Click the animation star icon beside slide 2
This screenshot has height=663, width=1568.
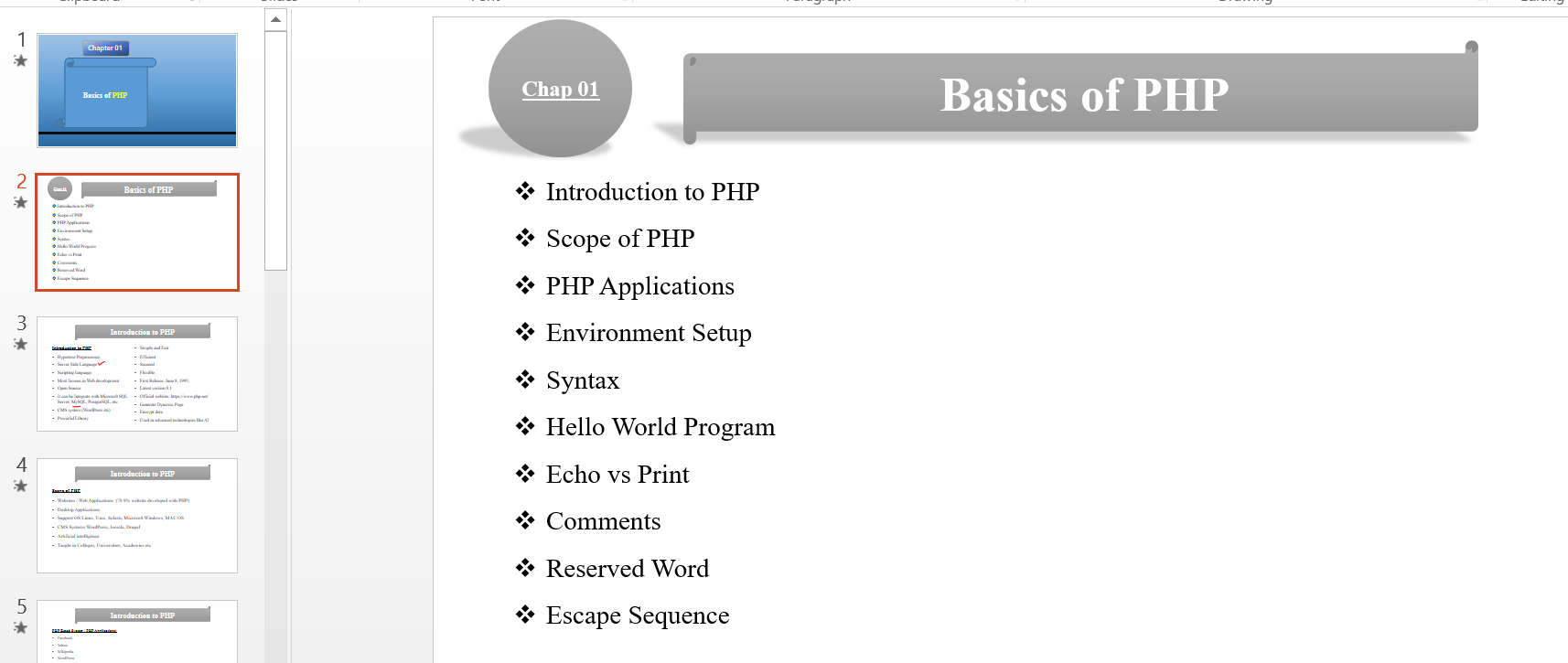(x=20, y=203)
